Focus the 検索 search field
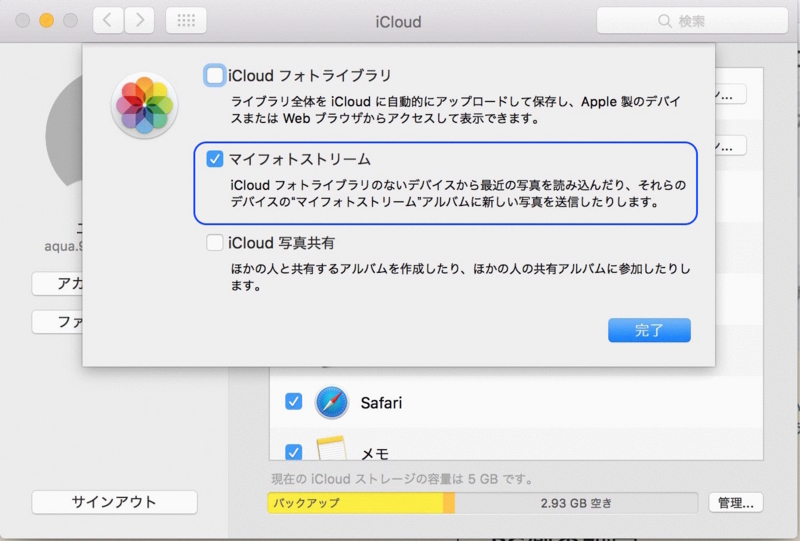 (692, 20)
